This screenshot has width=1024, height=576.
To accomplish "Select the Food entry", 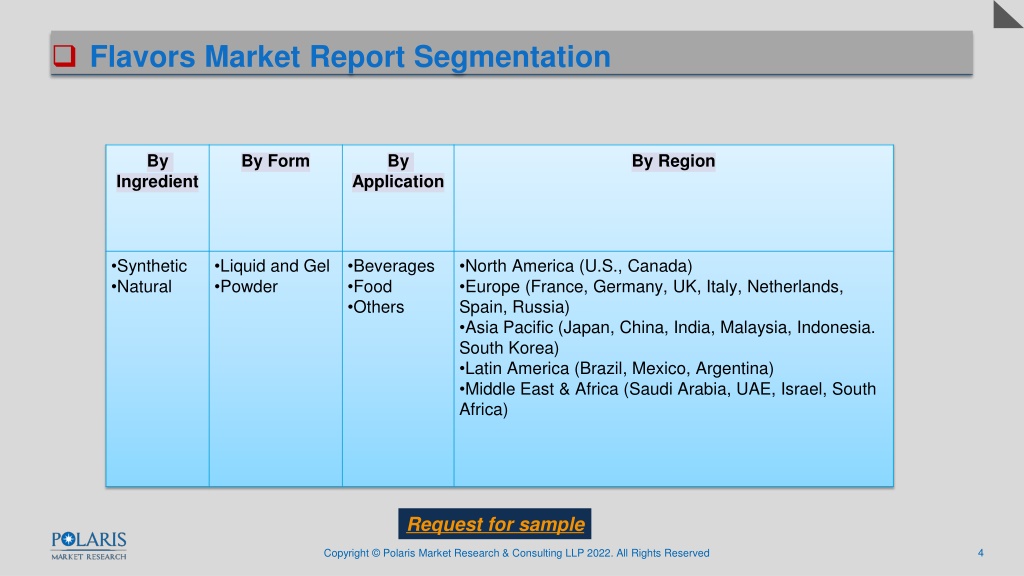I will click(370, 287).
